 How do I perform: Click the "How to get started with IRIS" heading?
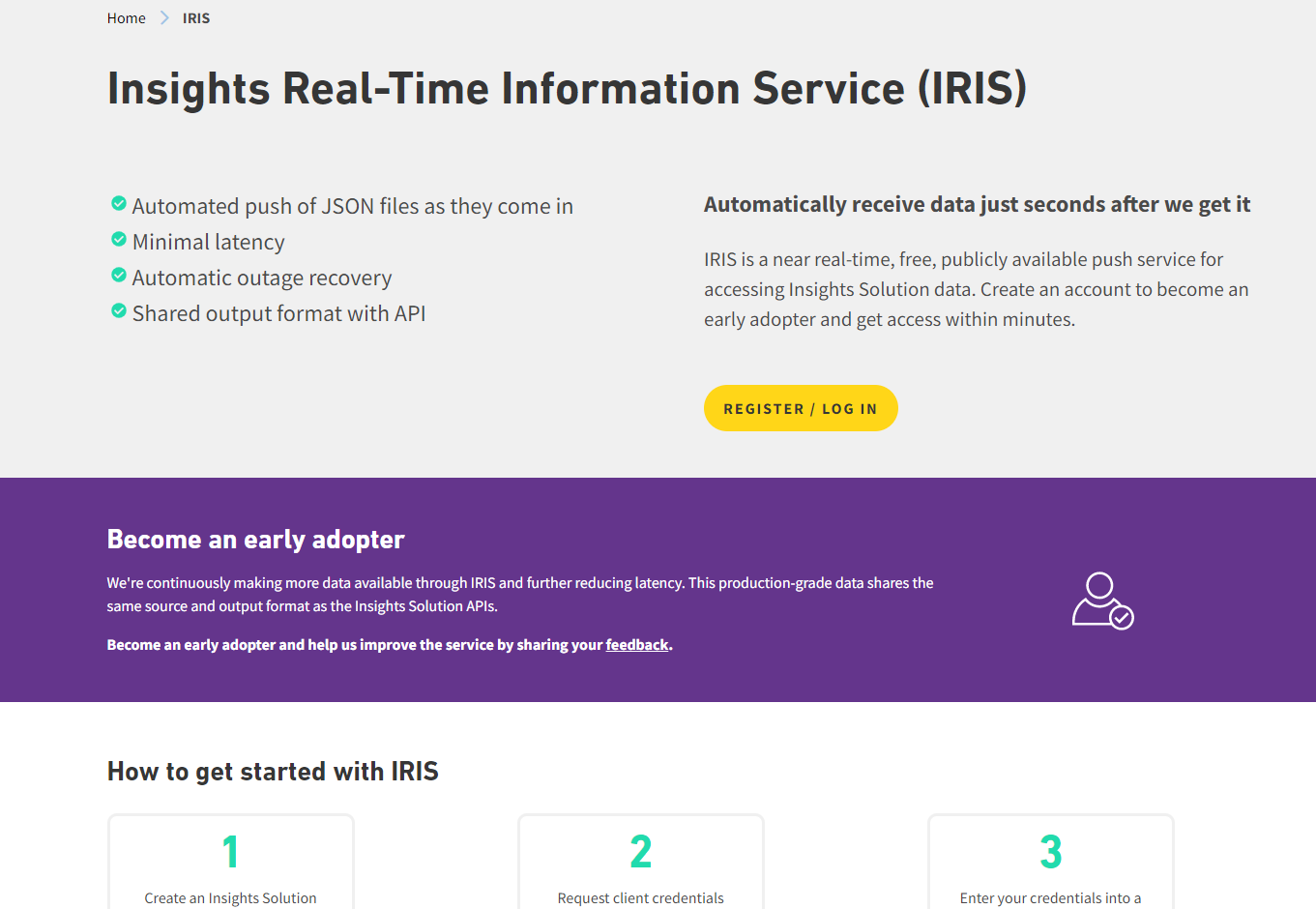(273, 771)
